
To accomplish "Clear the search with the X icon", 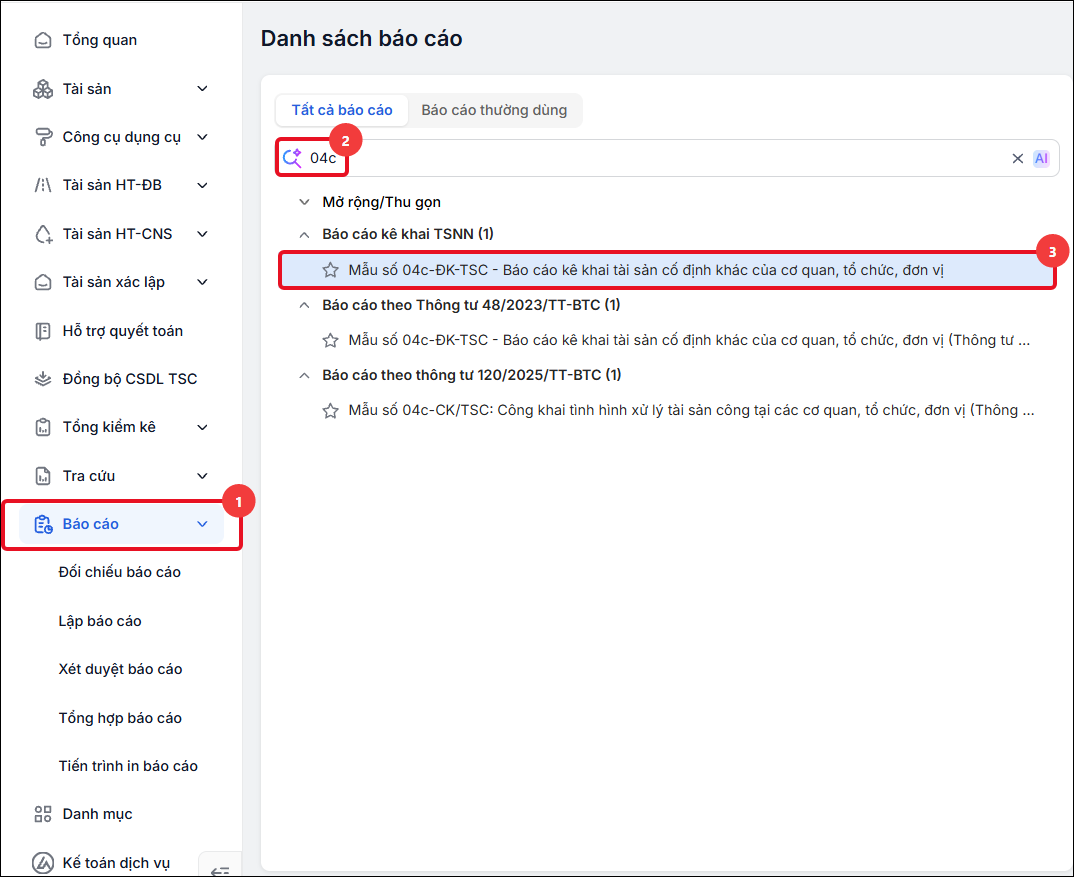I will tap(1018, 158).
